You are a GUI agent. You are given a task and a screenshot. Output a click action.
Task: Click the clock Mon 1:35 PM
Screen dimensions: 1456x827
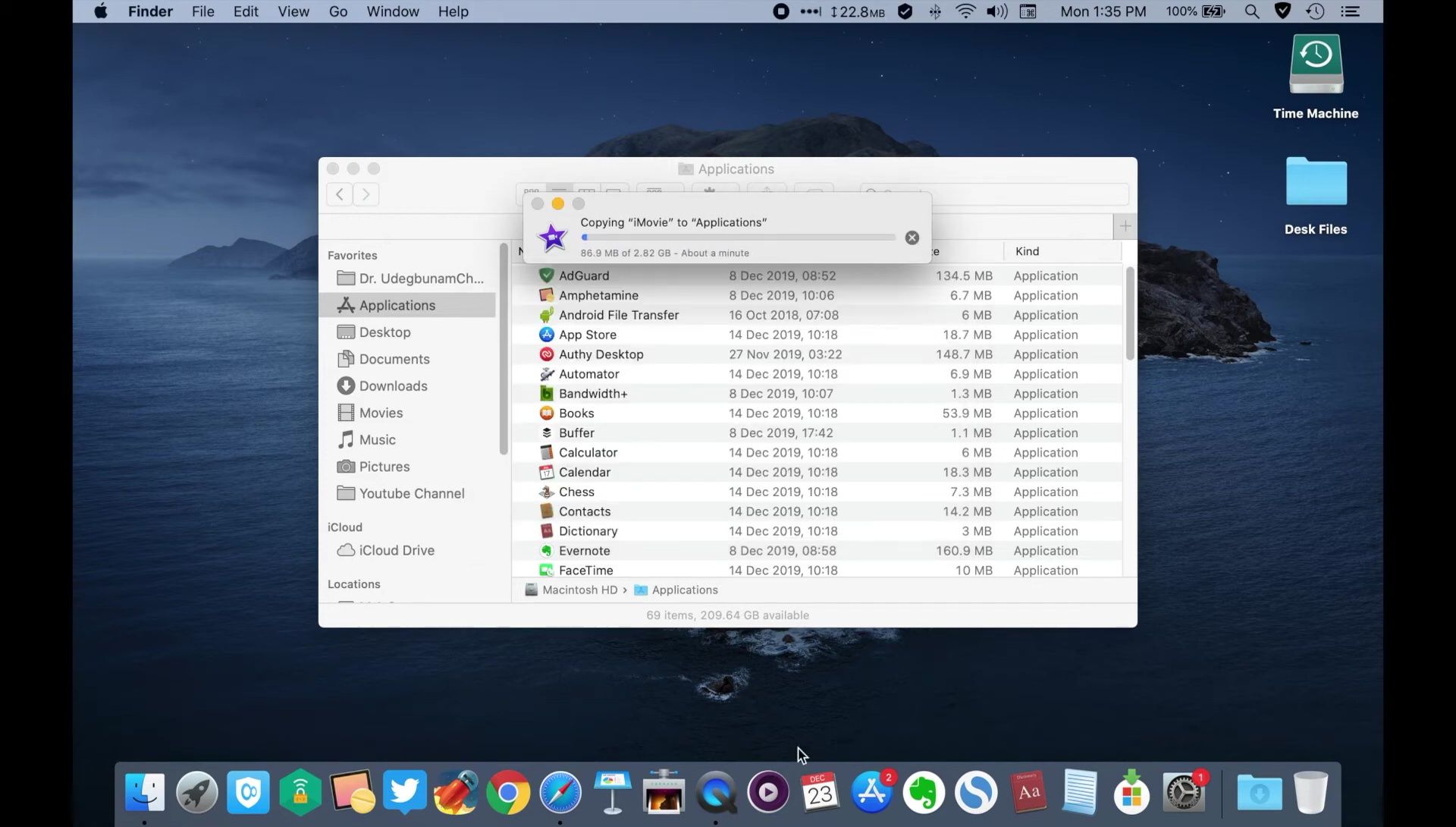pos(1103,11)
